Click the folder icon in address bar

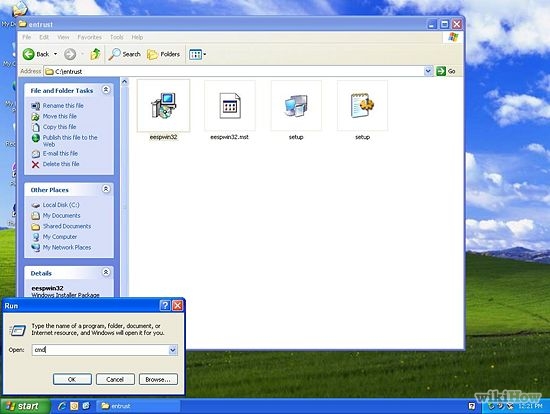49,72
